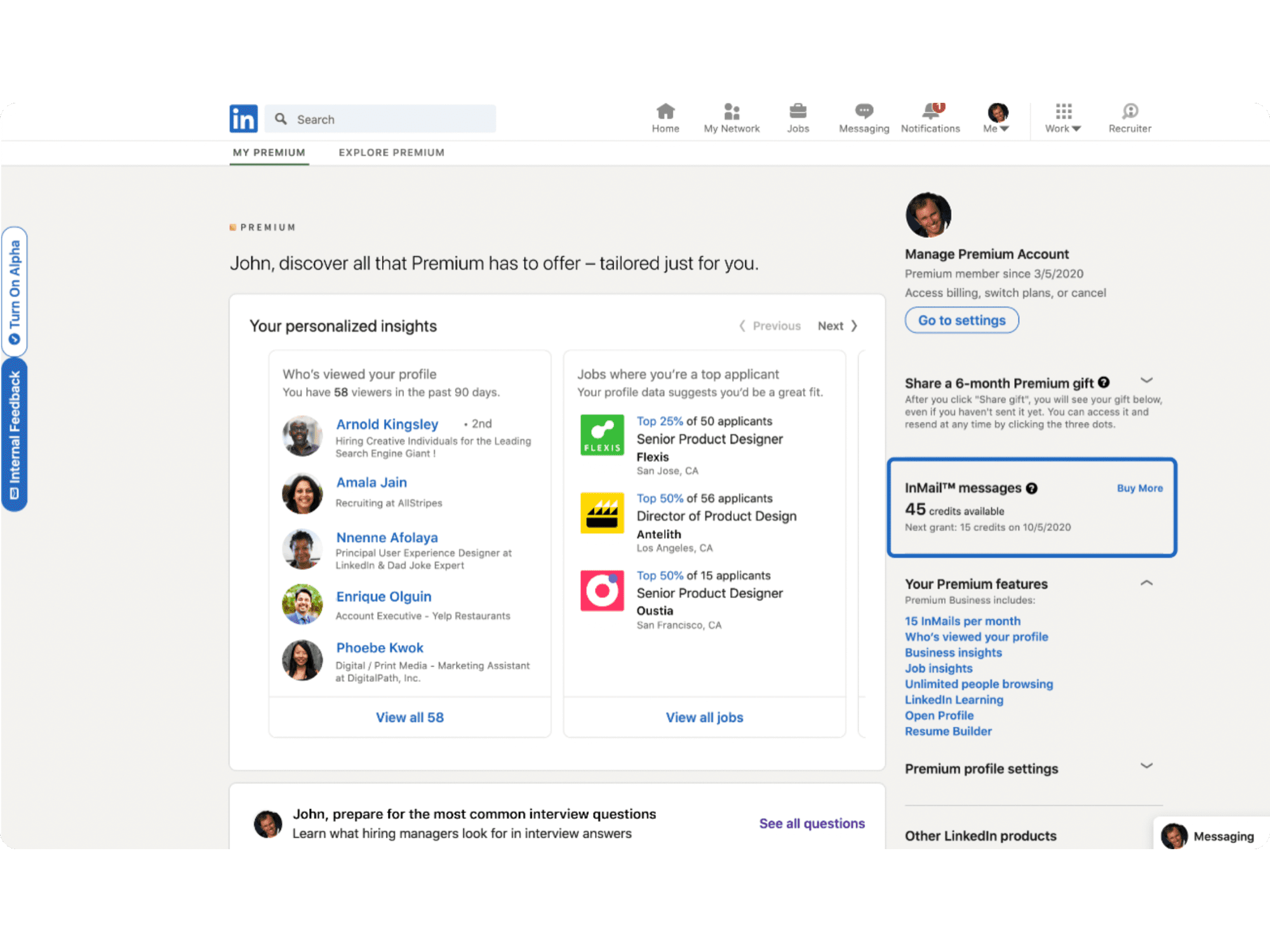Click Buy More for InMail credits

1140,488
